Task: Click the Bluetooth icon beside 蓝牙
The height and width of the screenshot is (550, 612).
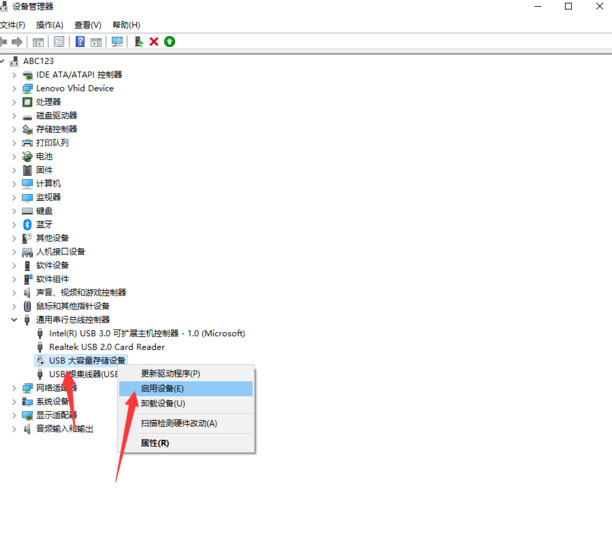Action: [x=27, y=224]
